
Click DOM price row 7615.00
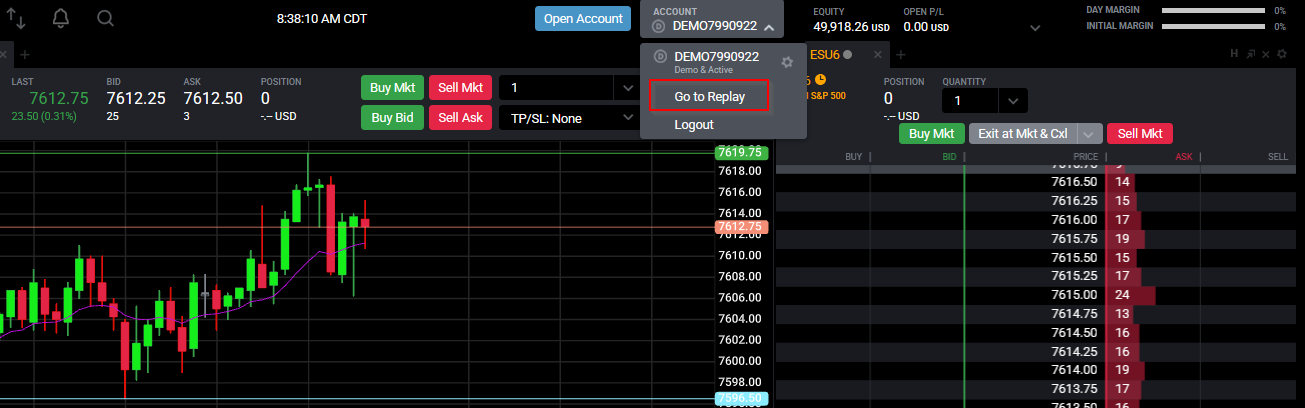[1074, 295]
